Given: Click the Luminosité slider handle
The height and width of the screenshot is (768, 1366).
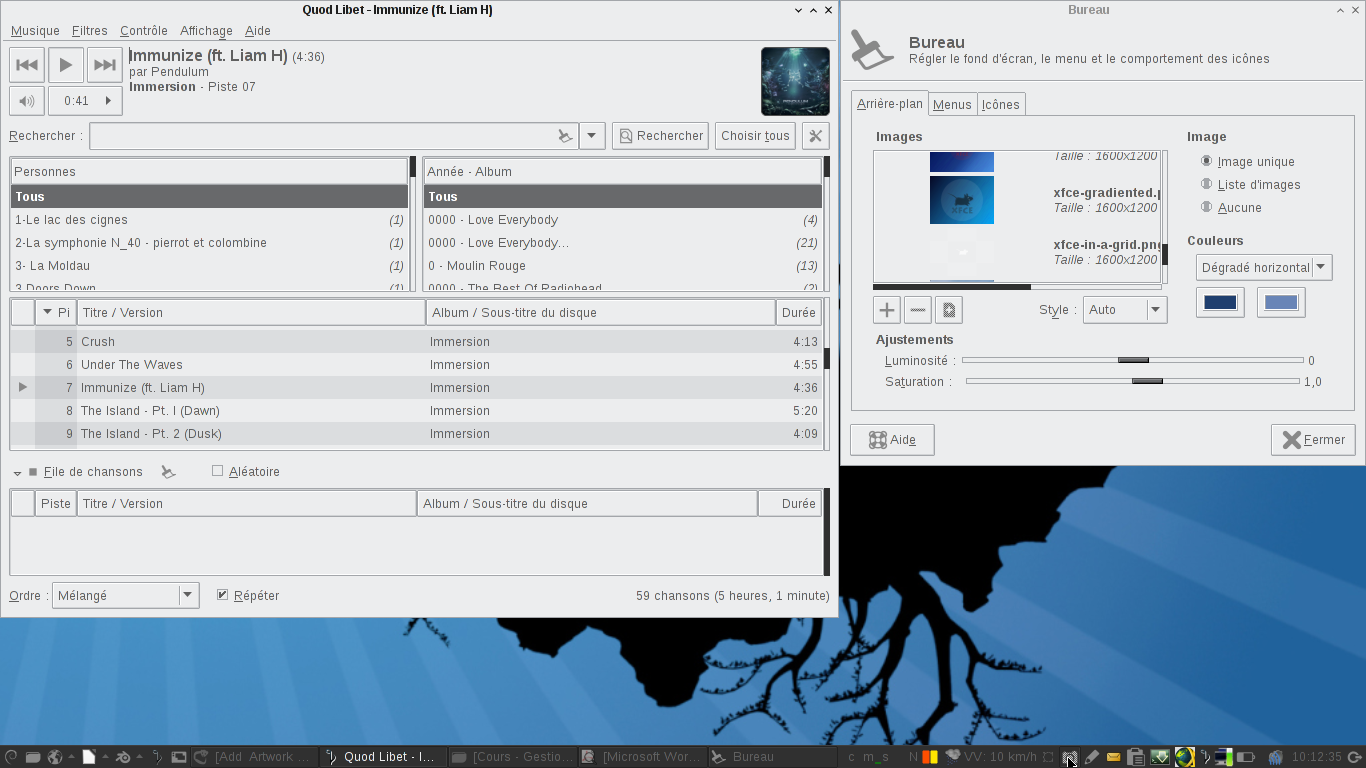Looking at the screenshot, I should (x=1133, y=360).
